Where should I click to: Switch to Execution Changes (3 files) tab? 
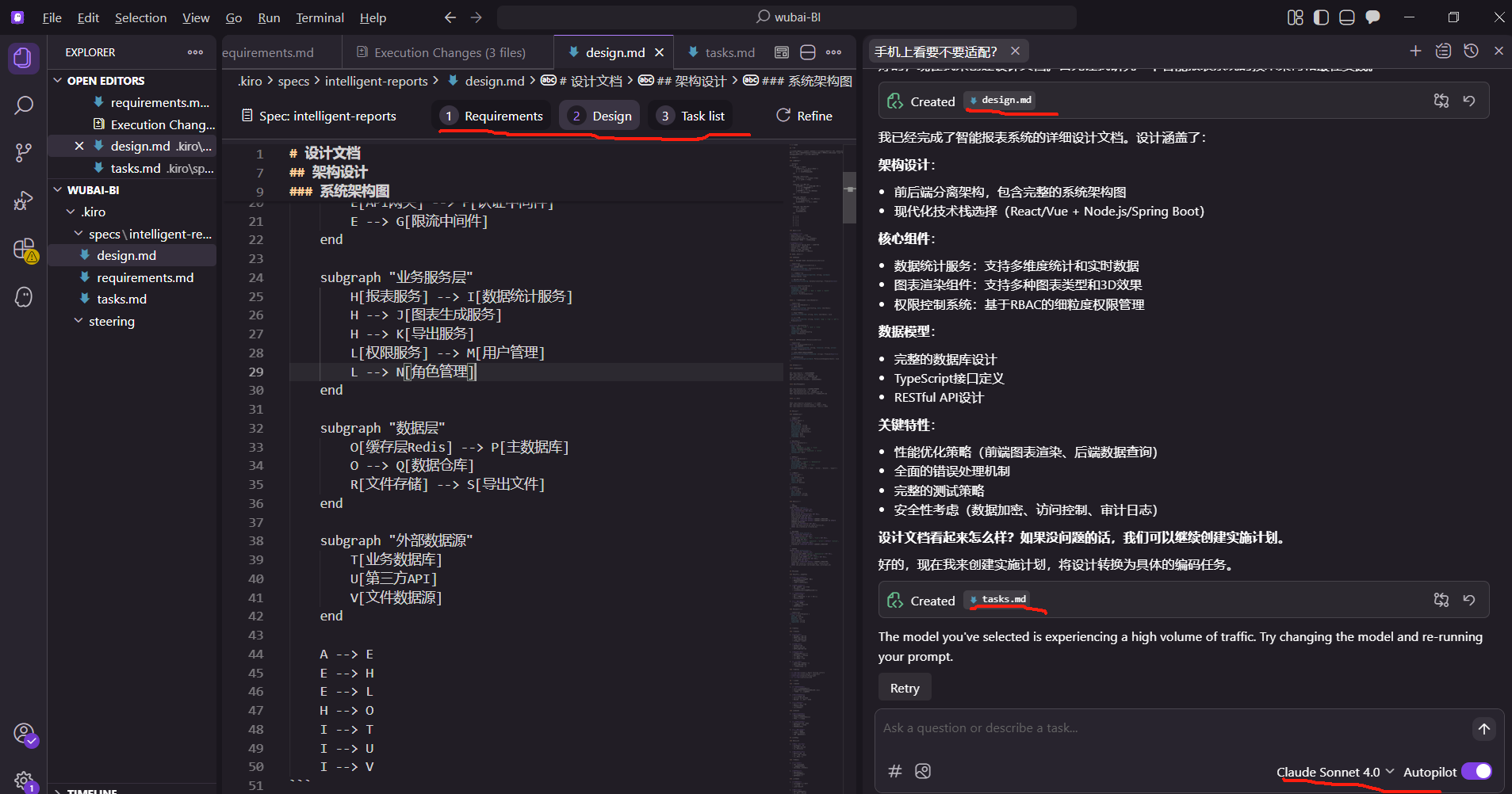point(447,52)
